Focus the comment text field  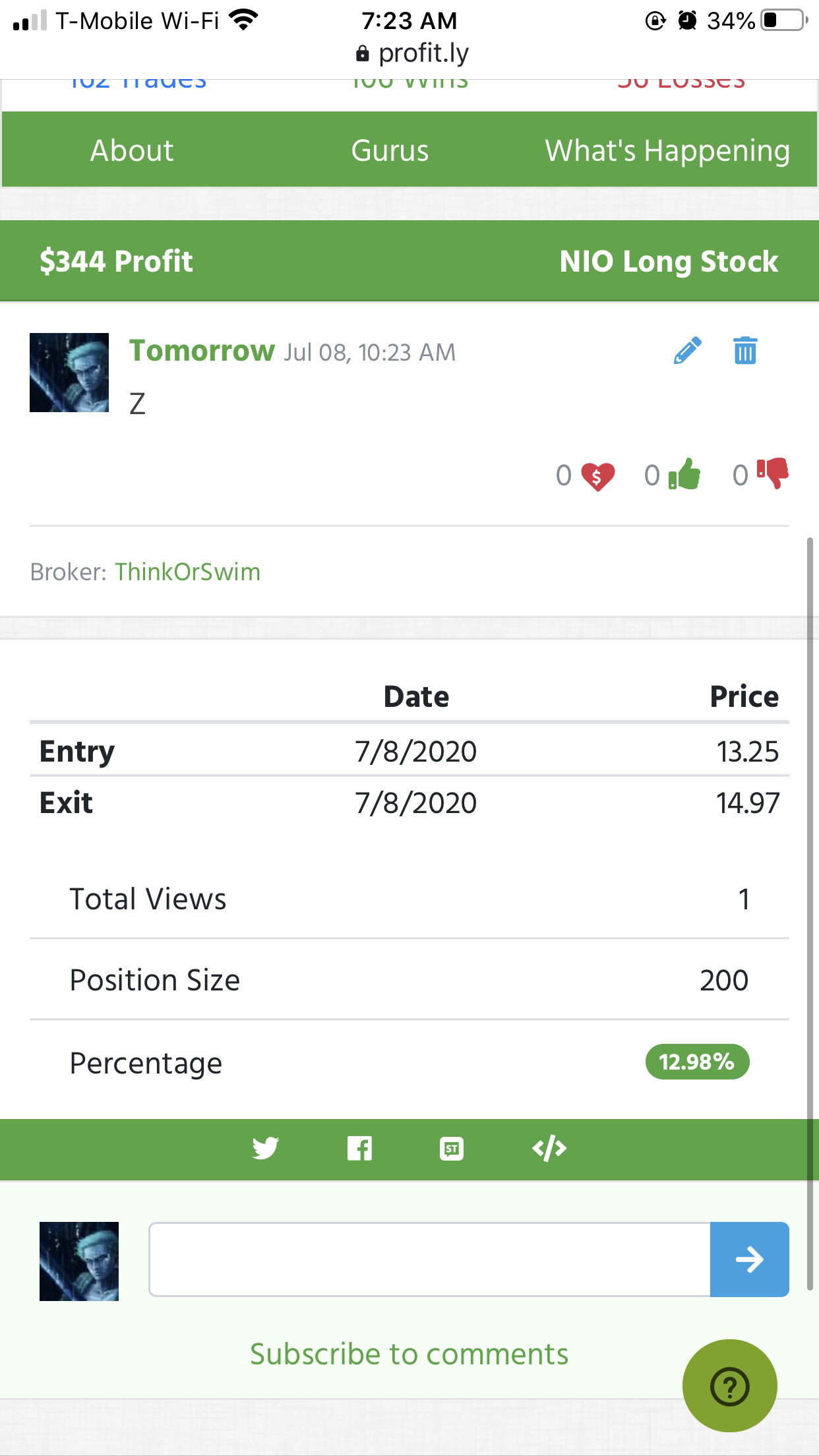click(x=430, y=1259)
